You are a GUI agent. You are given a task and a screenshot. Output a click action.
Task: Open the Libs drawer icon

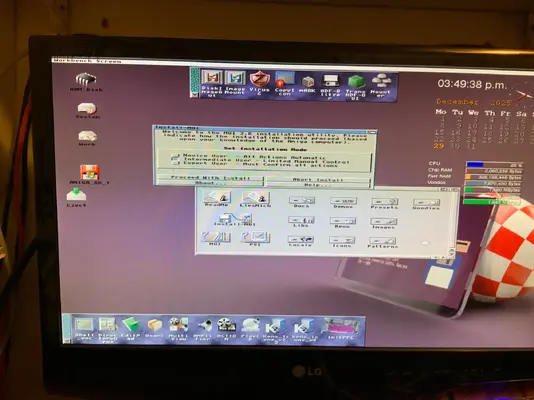point(301,222)
